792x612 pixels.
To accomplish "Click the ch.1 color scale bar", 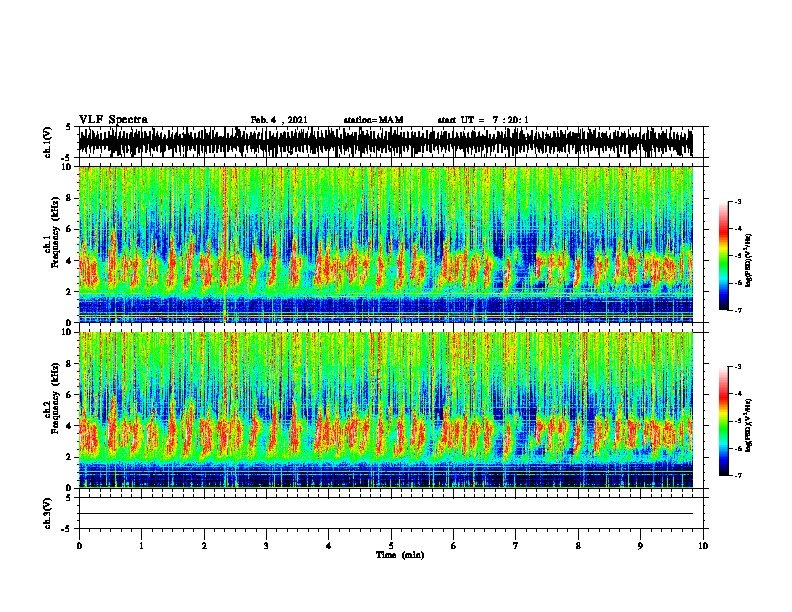I will click(723, 256).
